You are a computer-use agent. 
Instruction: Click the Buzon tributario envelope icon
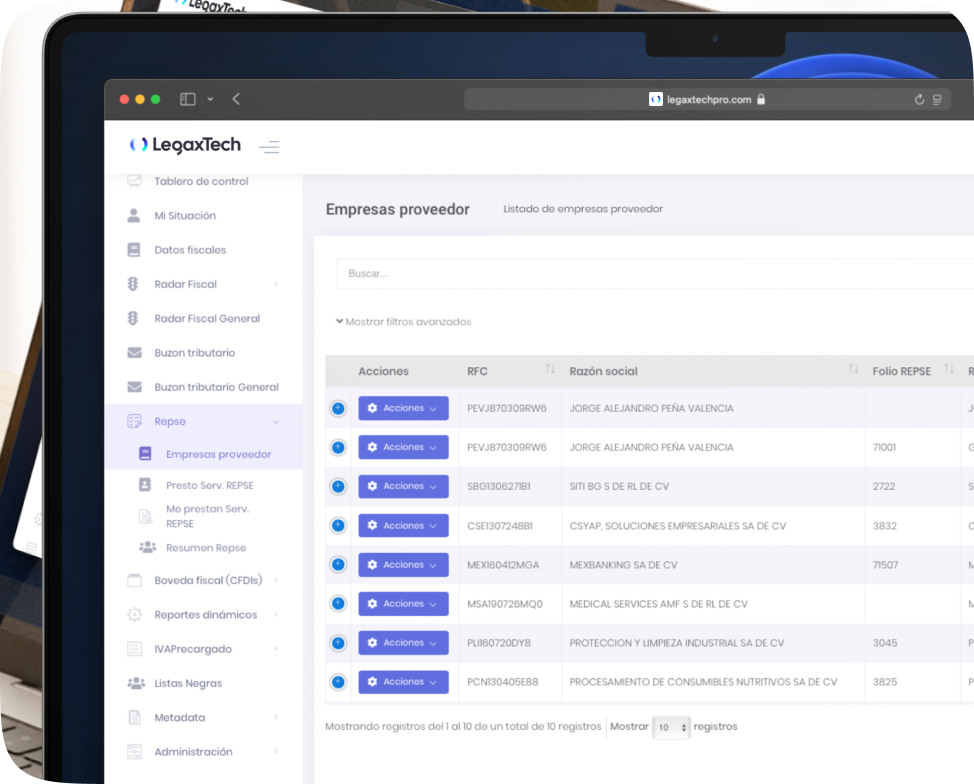(134, 353)
